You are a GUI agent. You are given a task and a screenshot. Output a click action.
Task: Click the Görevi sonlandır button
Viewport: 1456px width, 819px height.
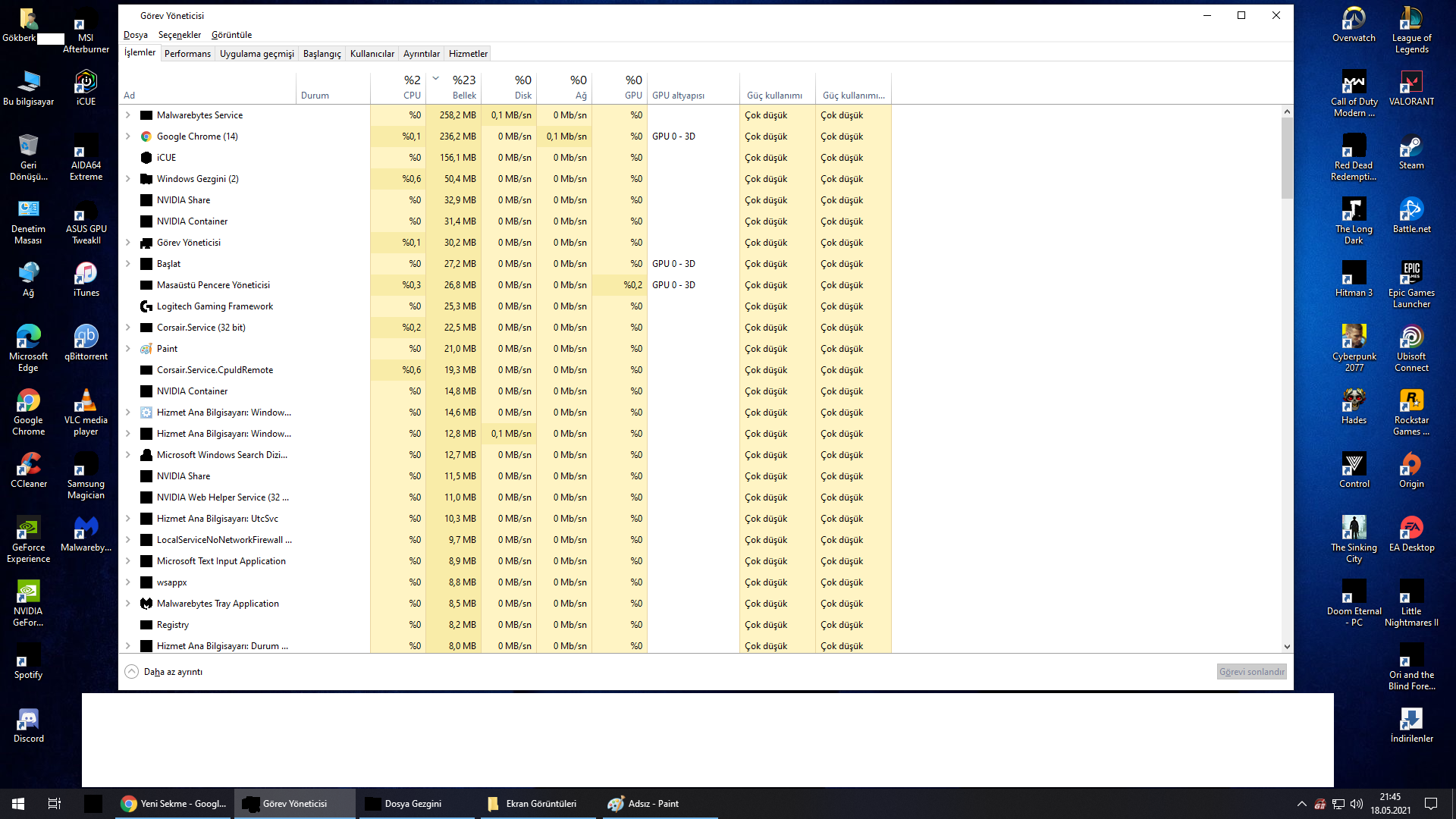1252,672
